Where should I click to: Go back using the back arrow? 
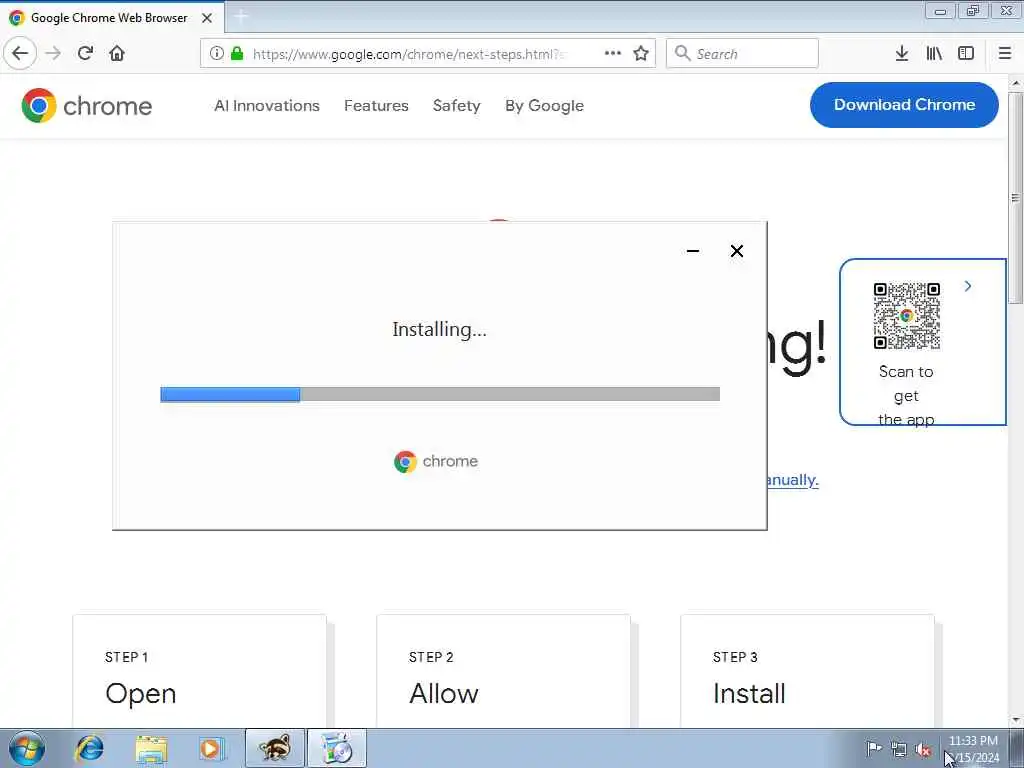[20, 53]
